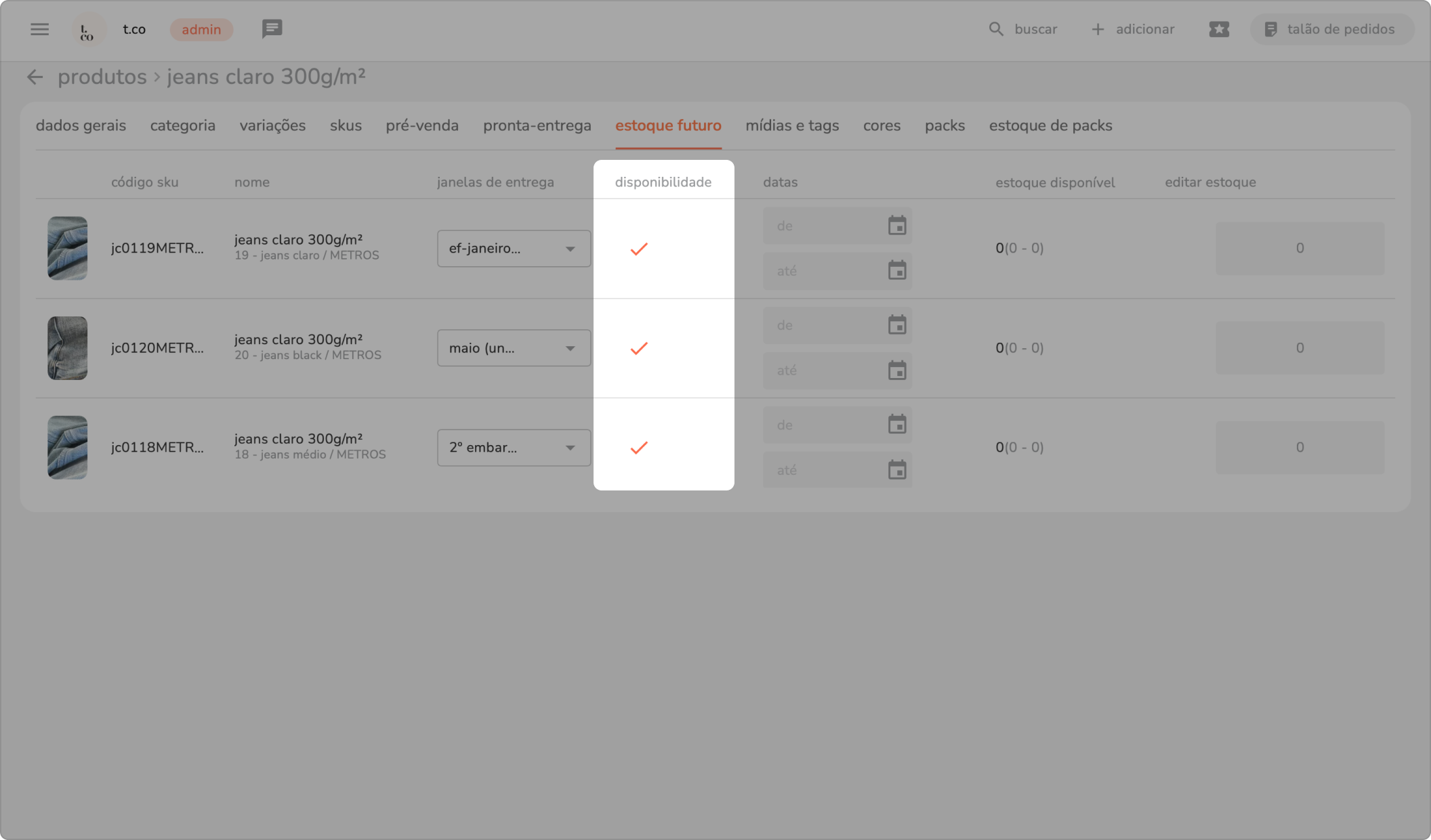Open calendar for jc0118 'de' date
1431x840 pixels.
(897, 425)
